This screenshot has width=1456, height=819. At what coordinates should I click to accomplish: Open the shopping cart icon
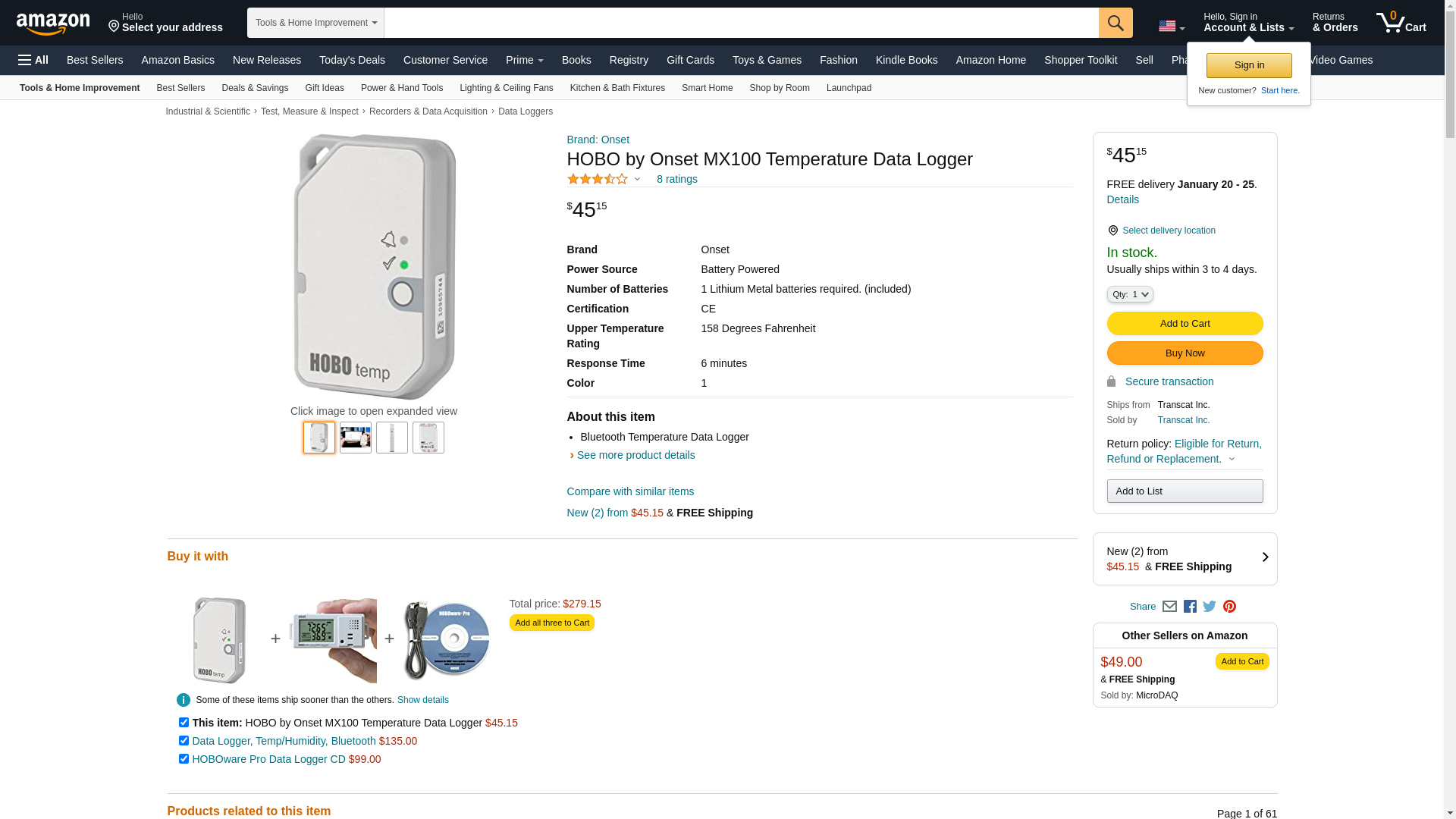[1401, 23]
